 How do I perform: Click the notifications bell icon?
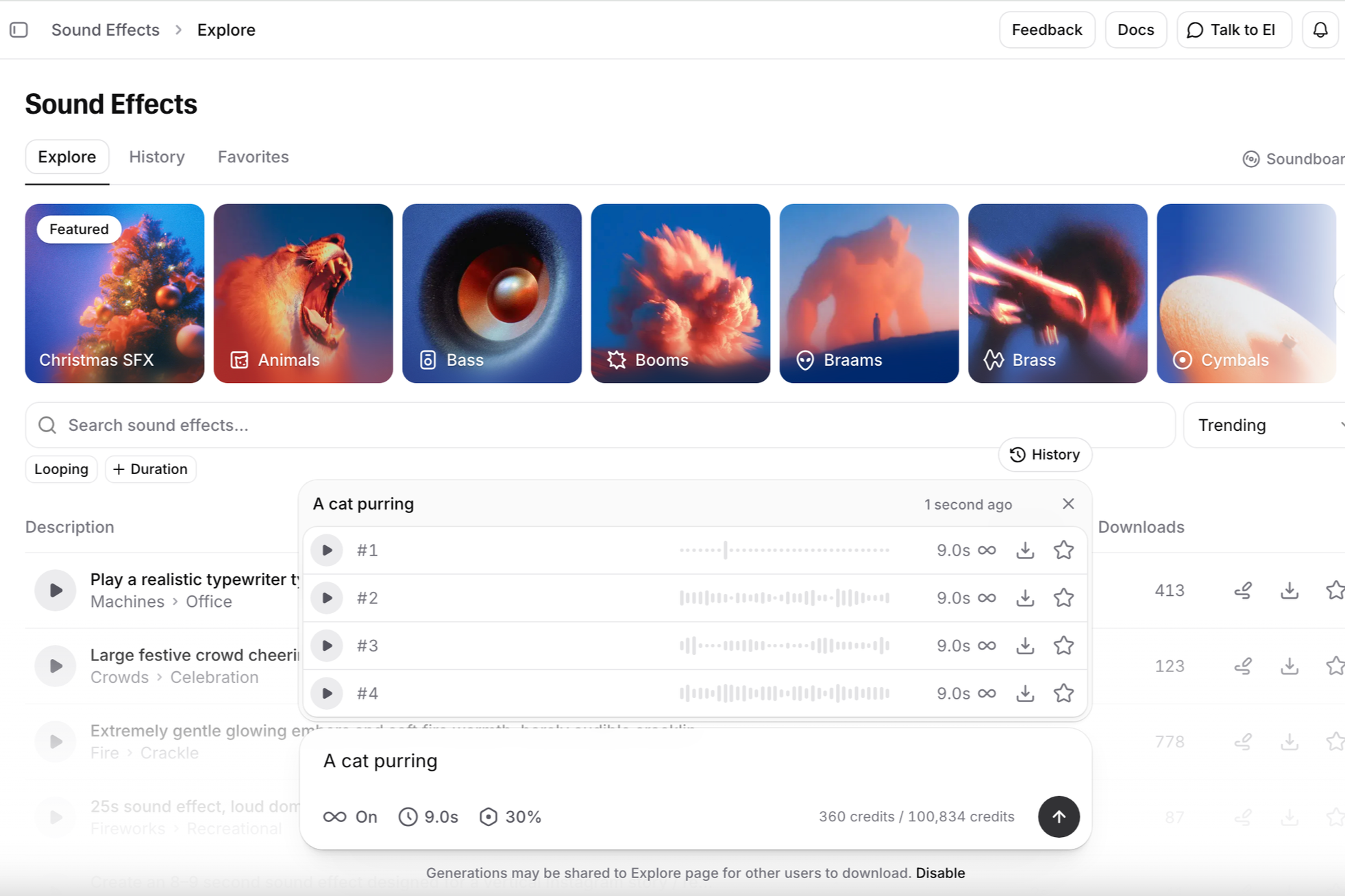[1320, 30]
